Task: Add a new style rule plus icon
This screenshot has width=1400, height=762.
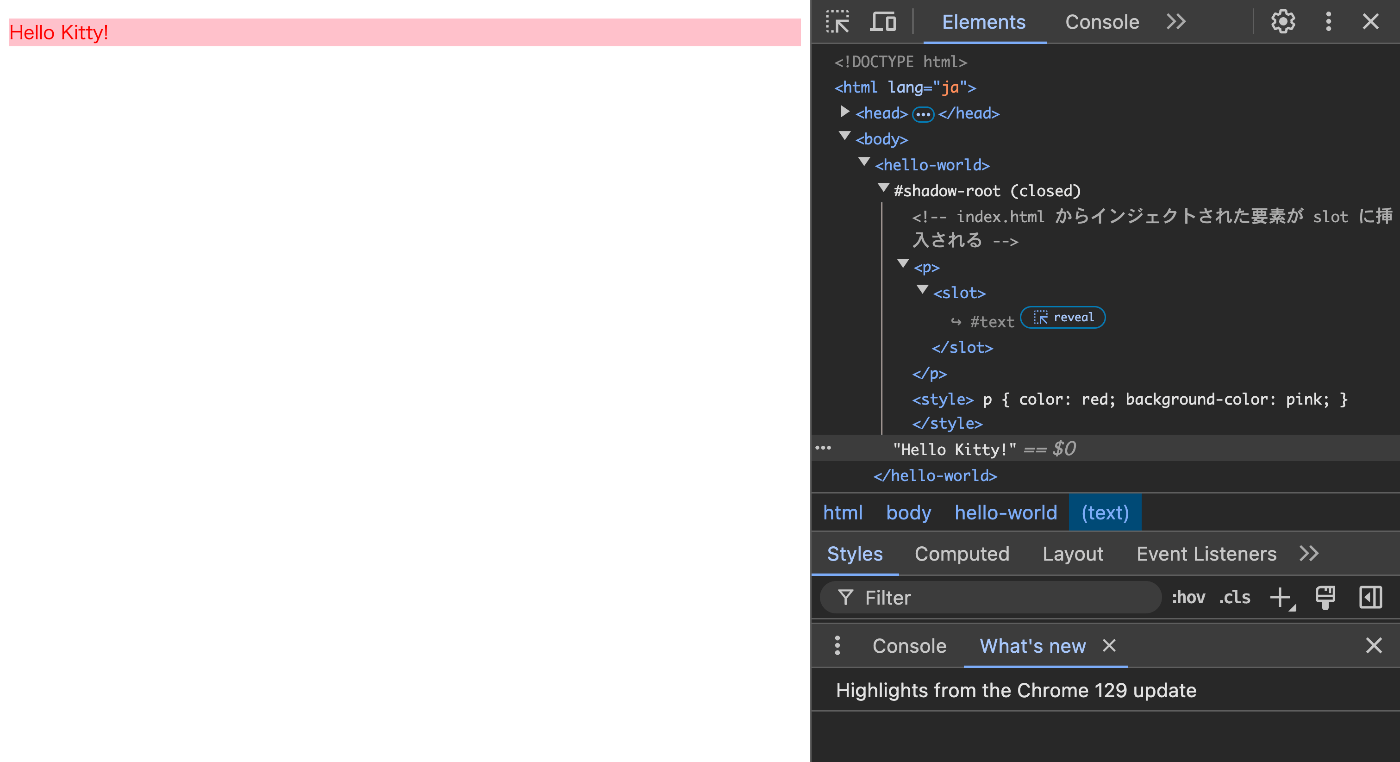Action: [1281, 598]
